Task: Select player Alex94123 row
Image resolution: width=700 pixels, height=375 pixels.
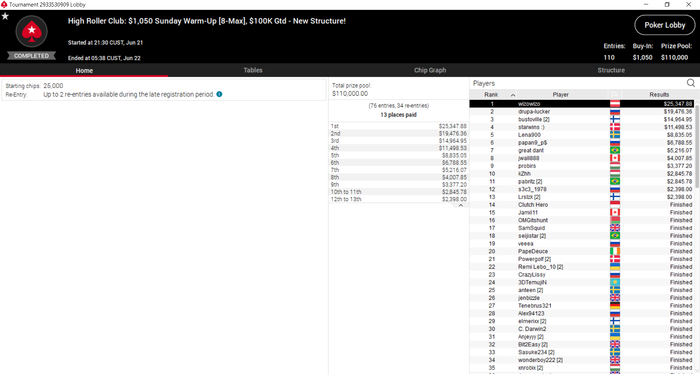Action: (582, 313)
